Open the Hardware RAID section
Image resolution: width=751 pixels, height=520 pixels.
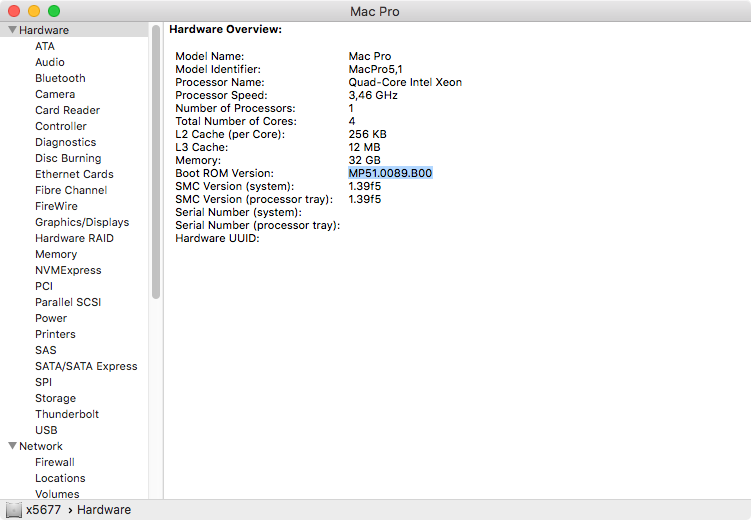pos(74,238)
